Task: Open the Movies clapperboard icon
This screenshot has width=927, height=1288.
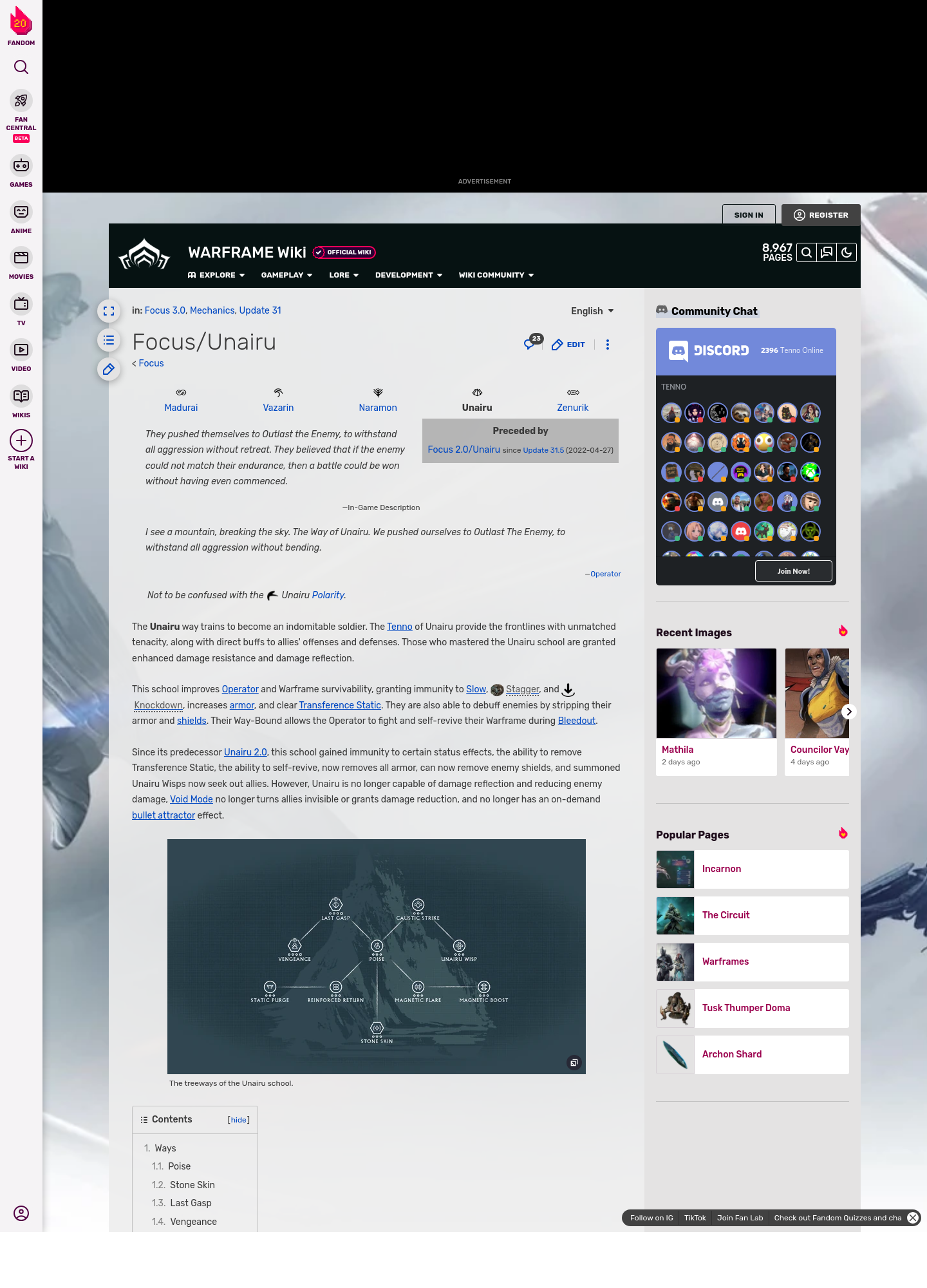Action: [x=21, y=258]
